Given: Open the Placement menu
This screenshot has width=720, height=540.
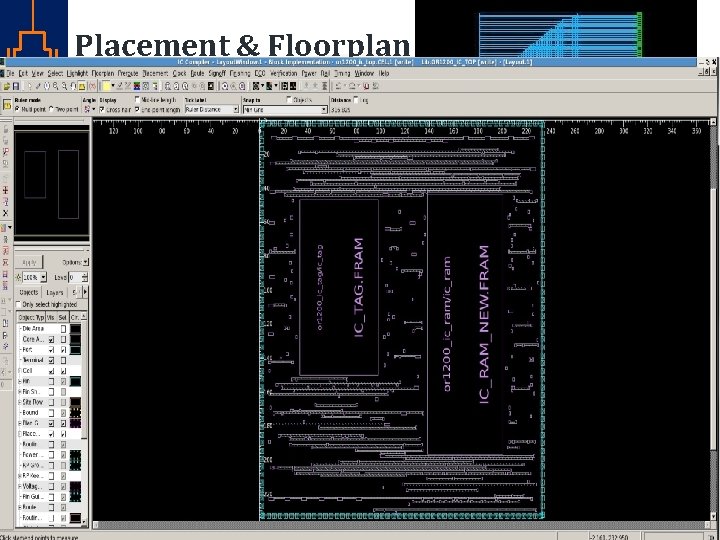Looking at the screenshot, I should pyautogui.click(x=155, y=73).
